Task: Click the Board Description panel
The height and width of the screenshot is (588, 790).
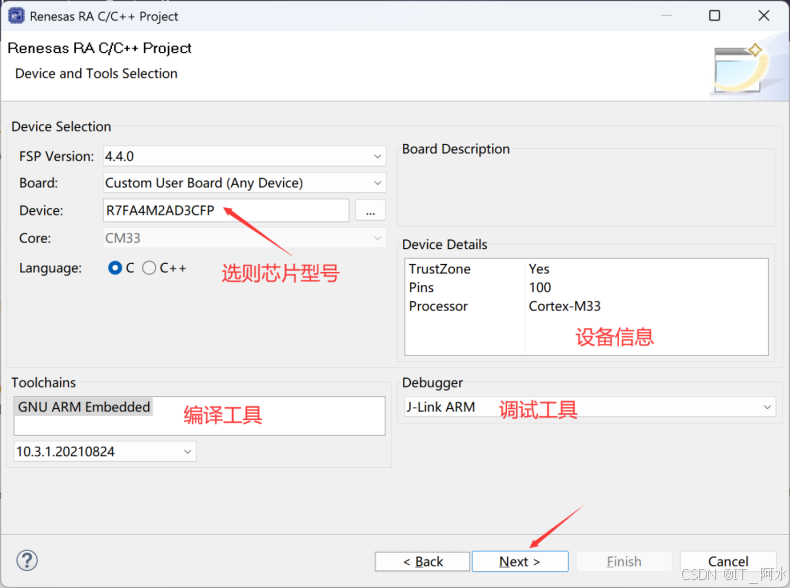Action: (x=586, y=187)
